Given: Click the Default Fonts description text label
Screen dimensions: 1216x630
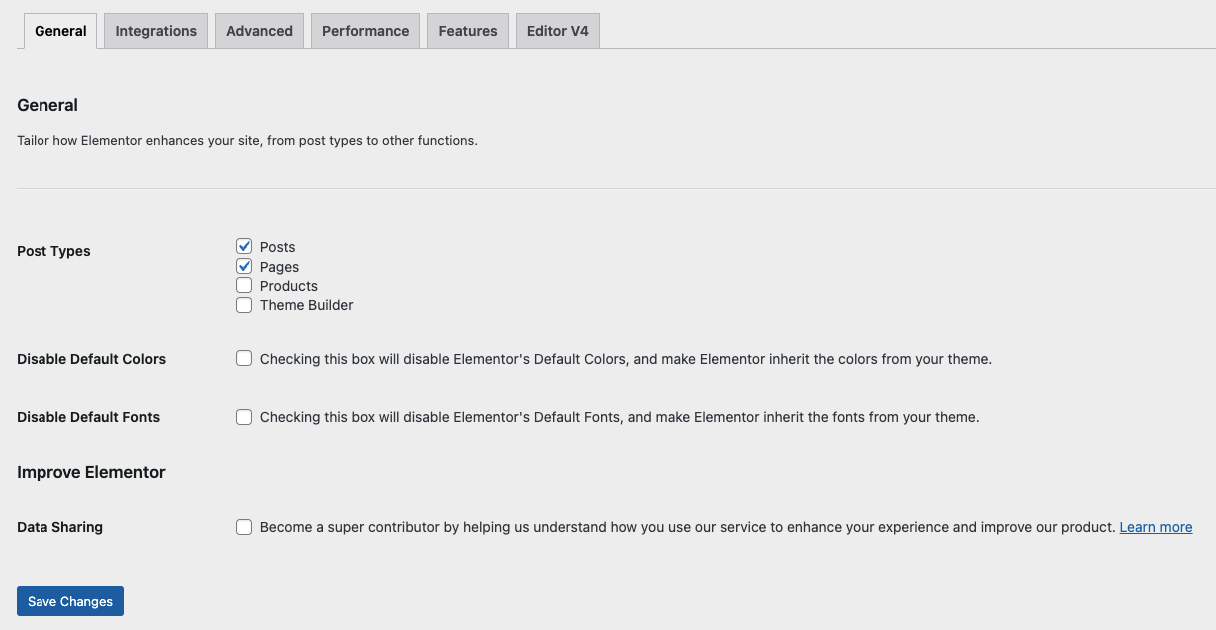Looking at the screenshot, I should coord(619,417).
